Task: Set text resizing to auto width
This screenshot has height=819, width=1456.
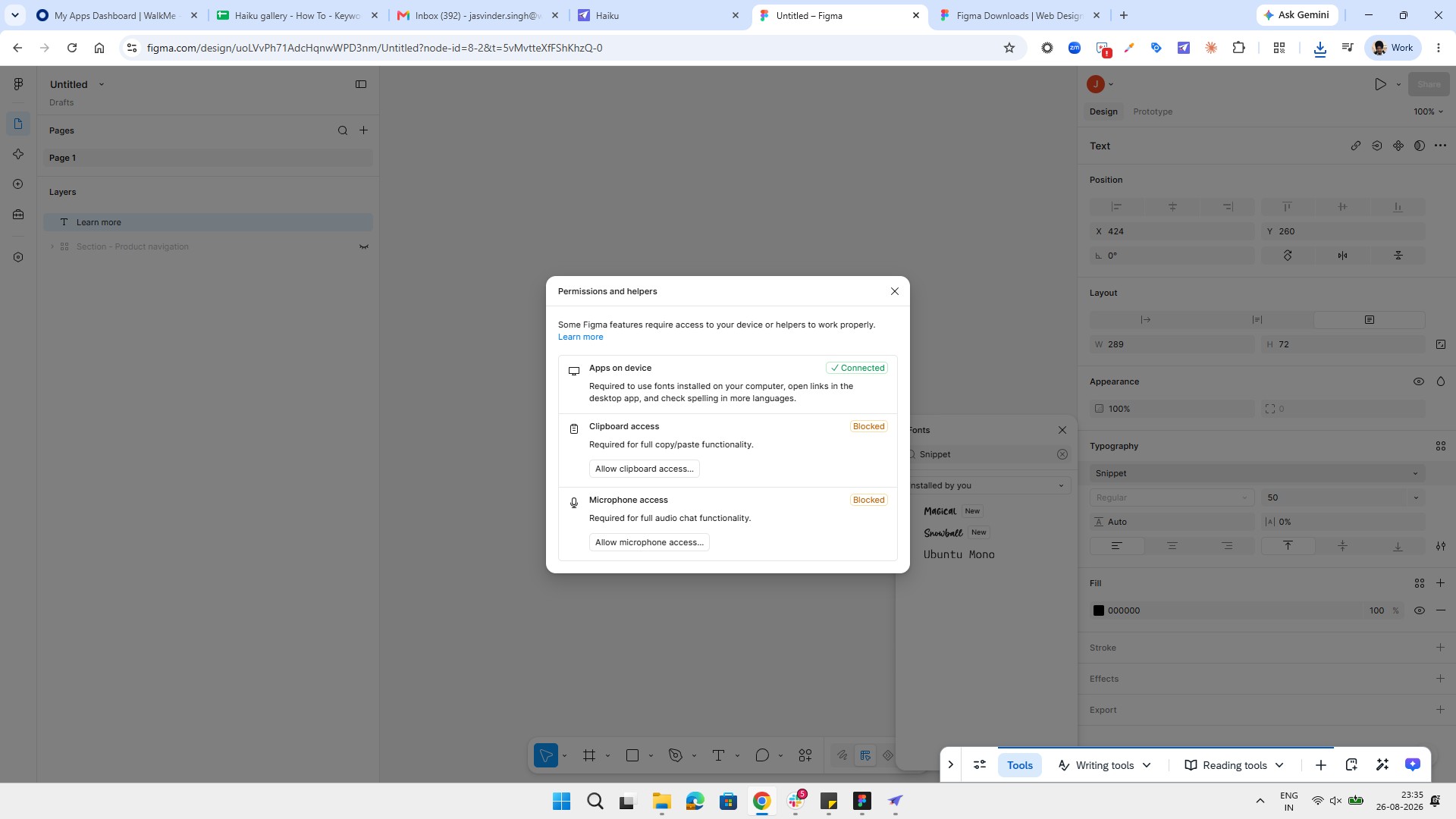Action: point(1146,320)
